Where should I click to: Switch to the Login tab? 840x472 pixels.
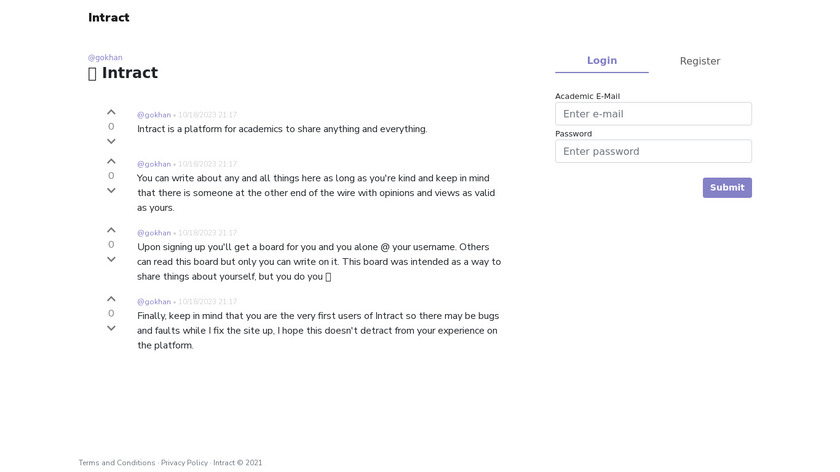tap(602, 61)
